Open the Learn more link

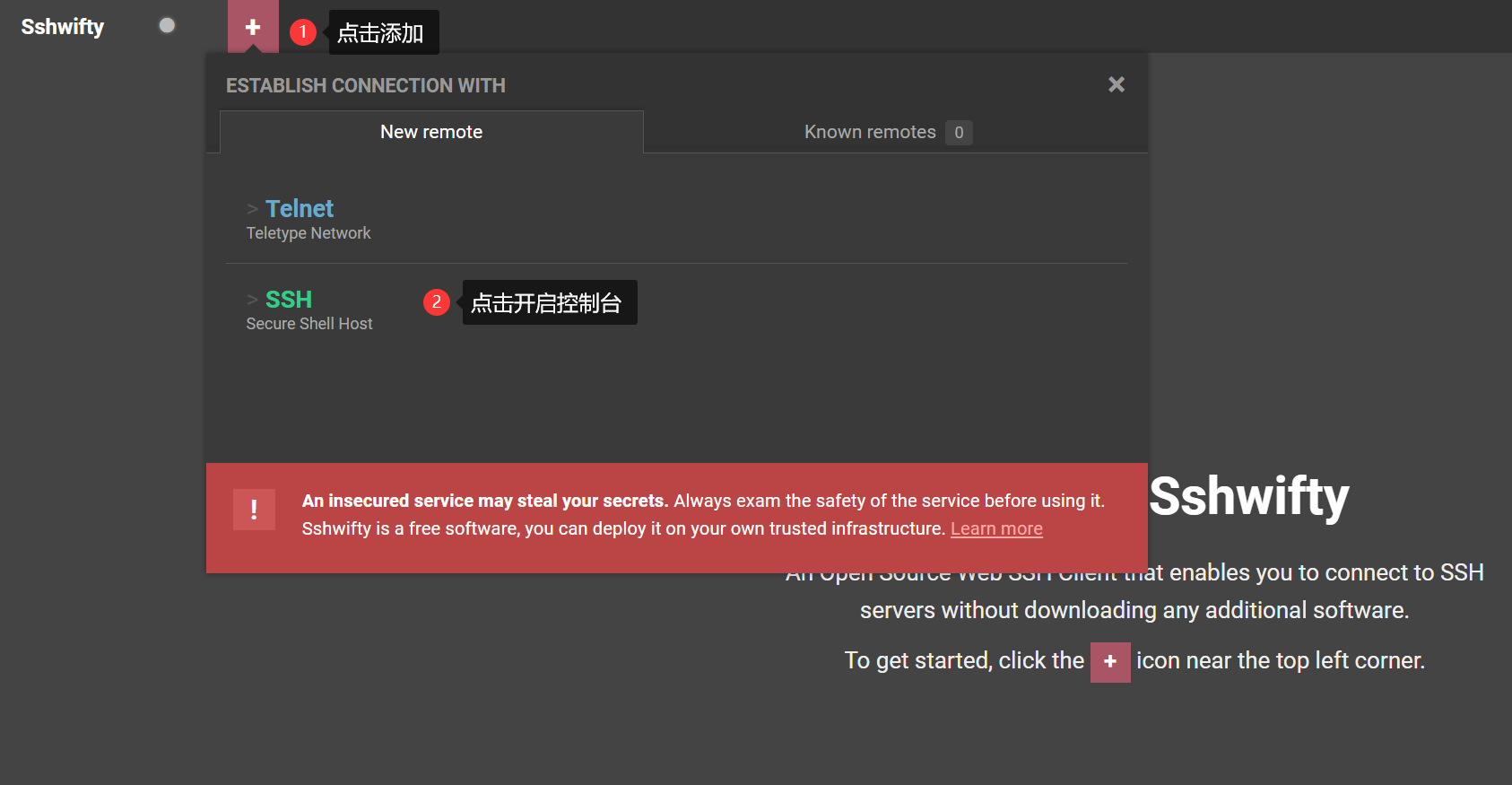(996, 528)
